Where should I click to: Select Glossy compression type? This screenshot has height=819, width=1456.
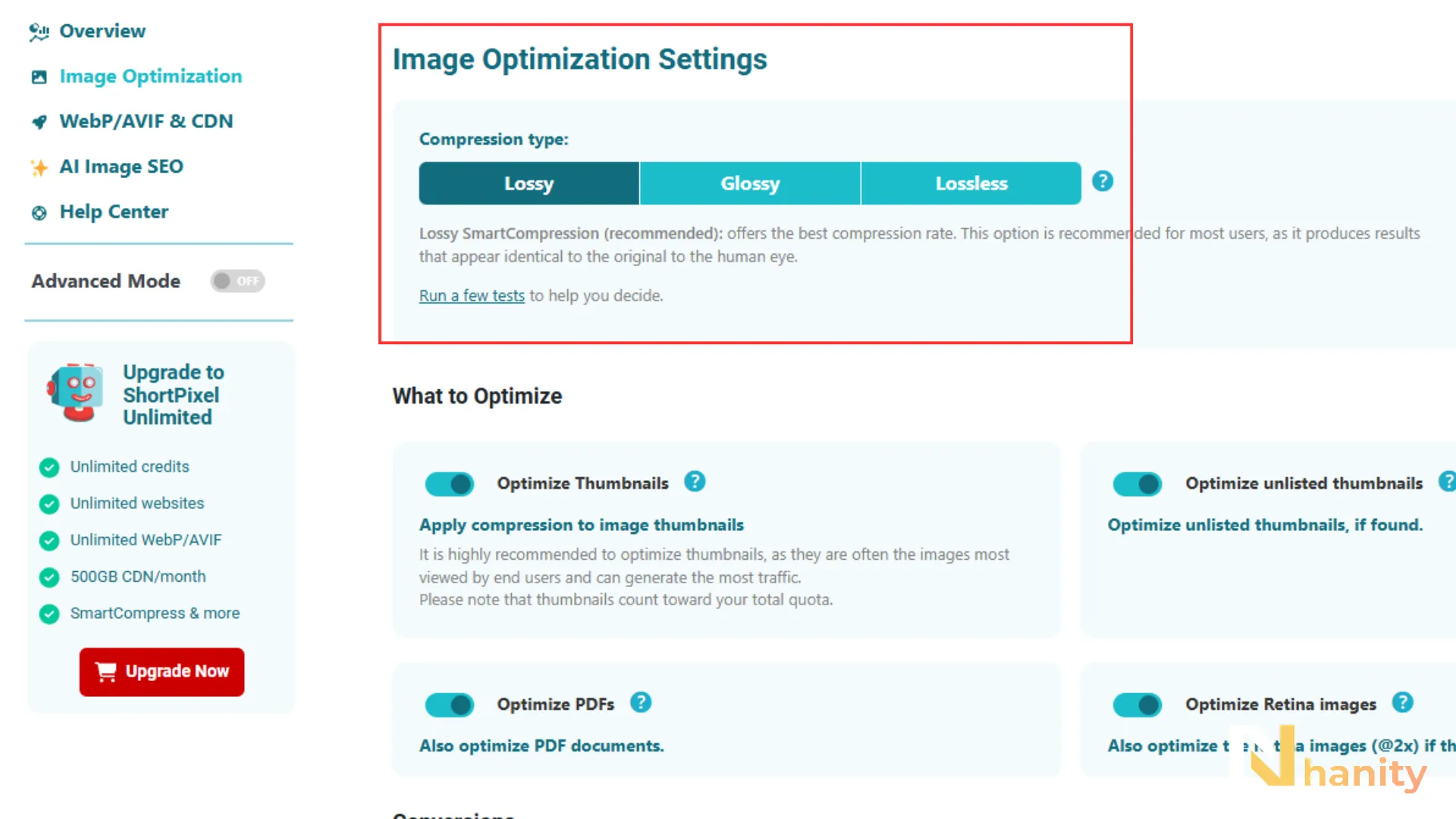(750, 184)
